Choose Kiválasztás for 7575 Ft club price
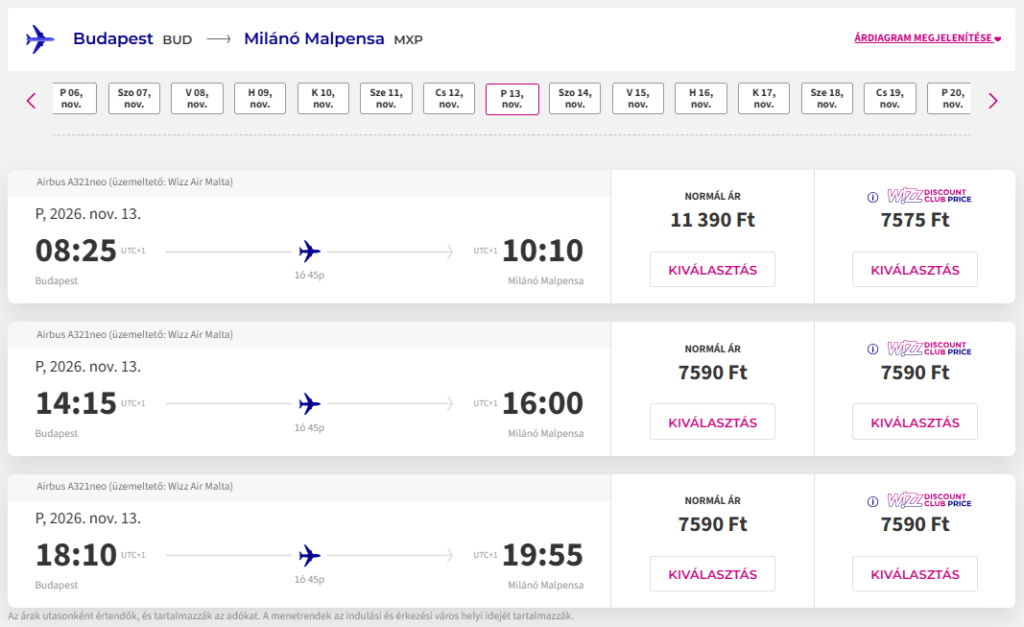 pos(915,270)
